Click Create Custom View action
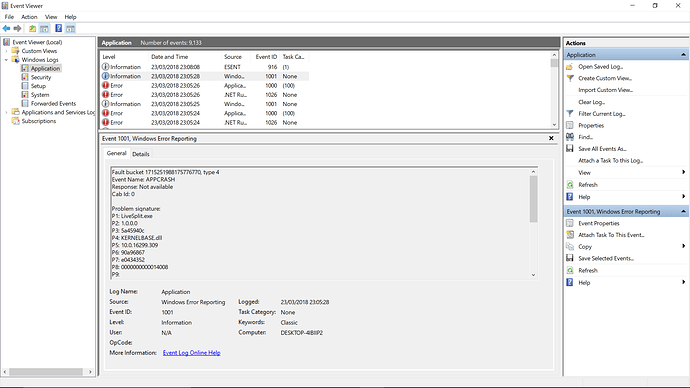The height and width of the screenshot is (388, 690). [605, 78]
